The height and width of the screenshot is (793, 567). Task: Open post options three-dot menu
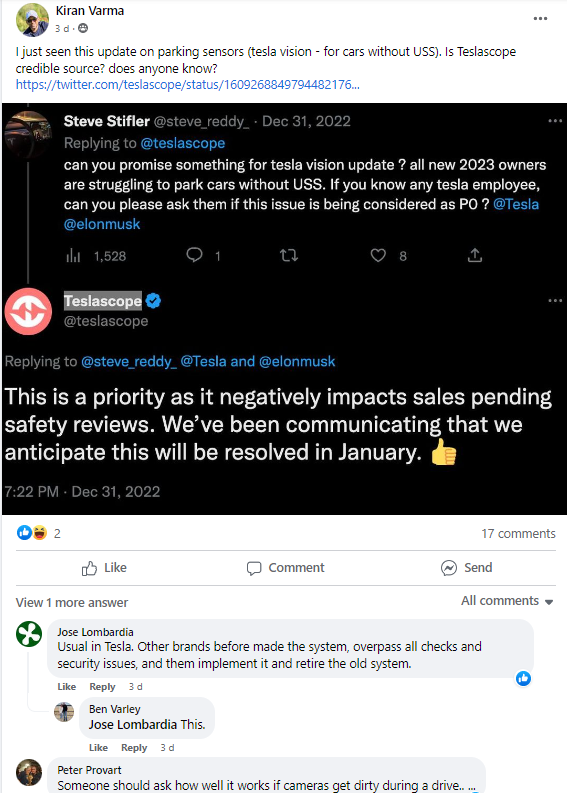(x=540, y=19)
